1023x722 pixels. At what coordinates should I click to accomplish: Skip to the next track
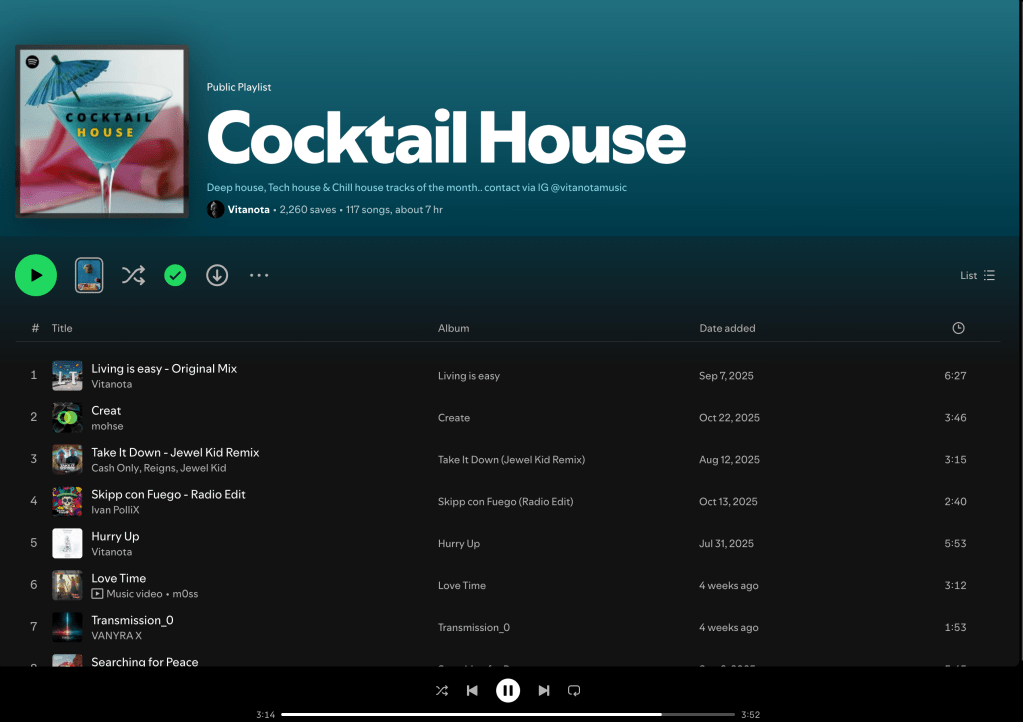(543, 690)
